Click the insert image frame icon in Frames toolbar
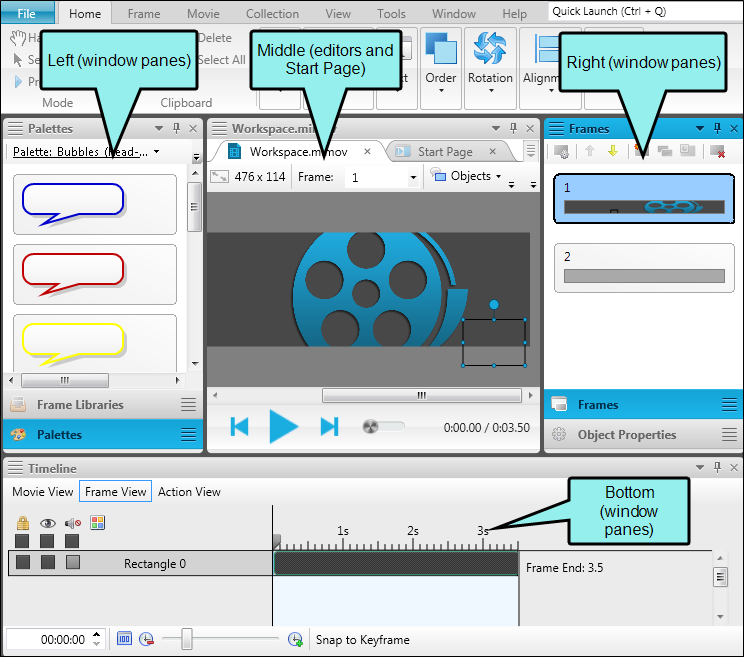 point(687,151)
